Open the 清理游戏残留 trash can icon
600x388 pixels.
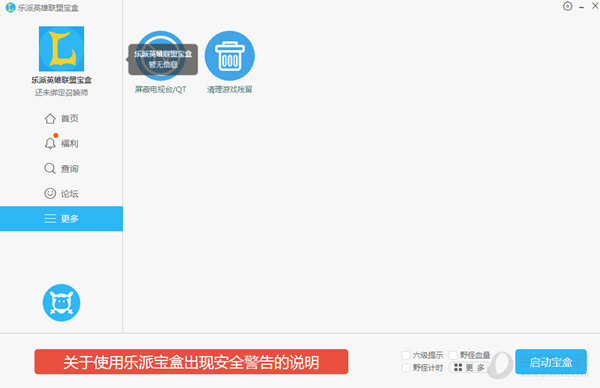click(x=230, y=56)
